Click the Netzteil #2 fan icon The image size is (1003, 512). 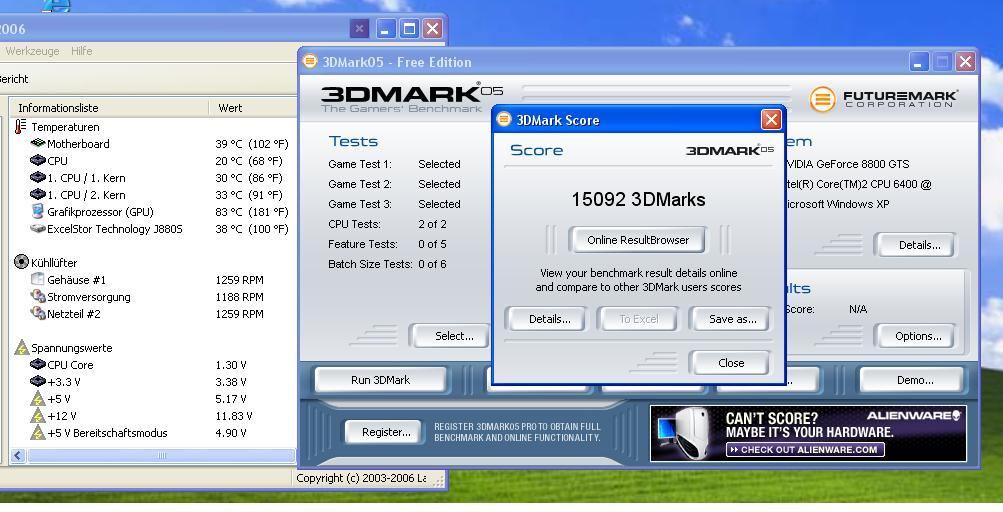[38, 313]
